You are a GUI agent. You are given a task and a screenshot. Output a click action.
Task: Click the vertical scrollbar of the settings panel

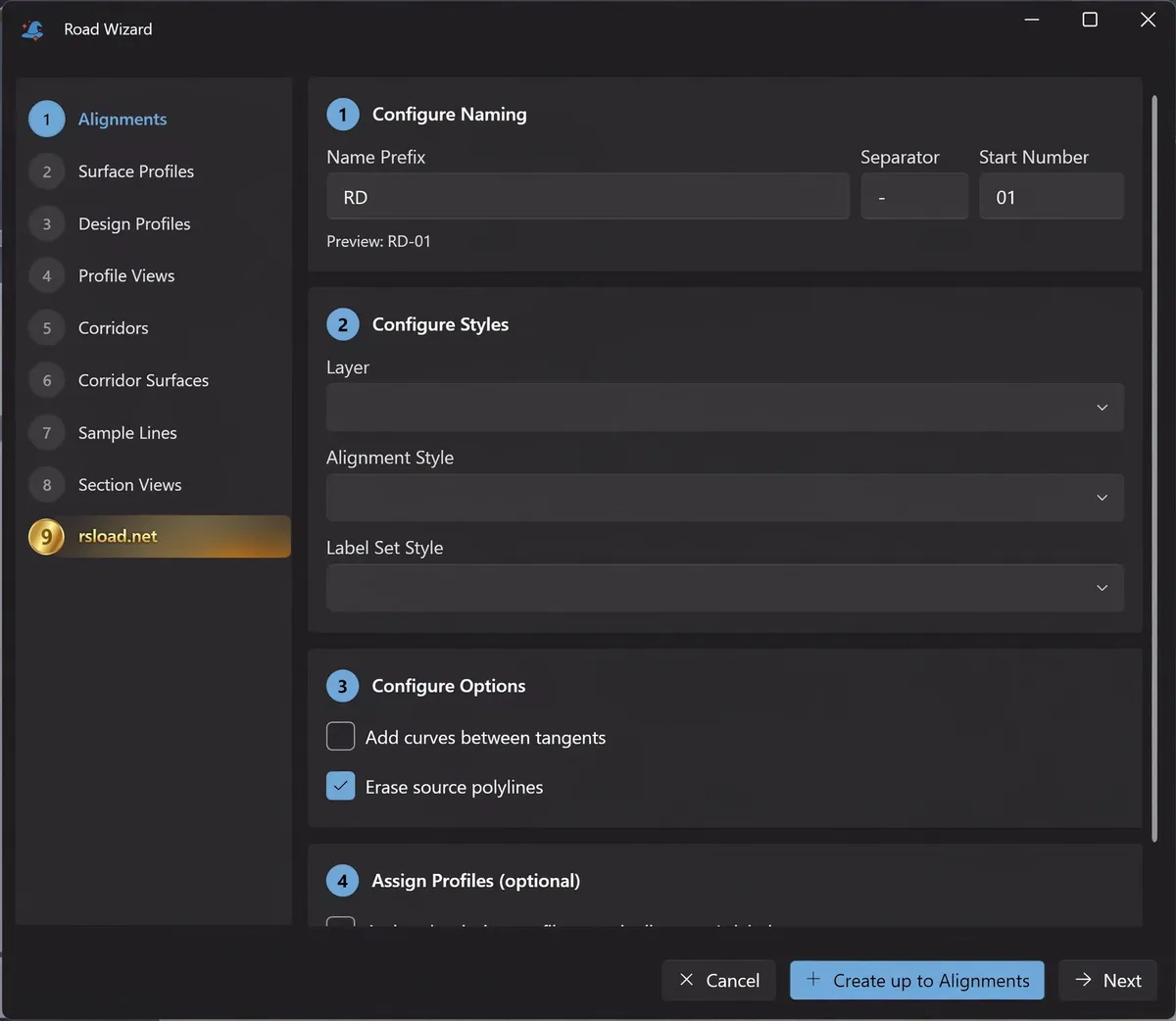click(1154, 468)
